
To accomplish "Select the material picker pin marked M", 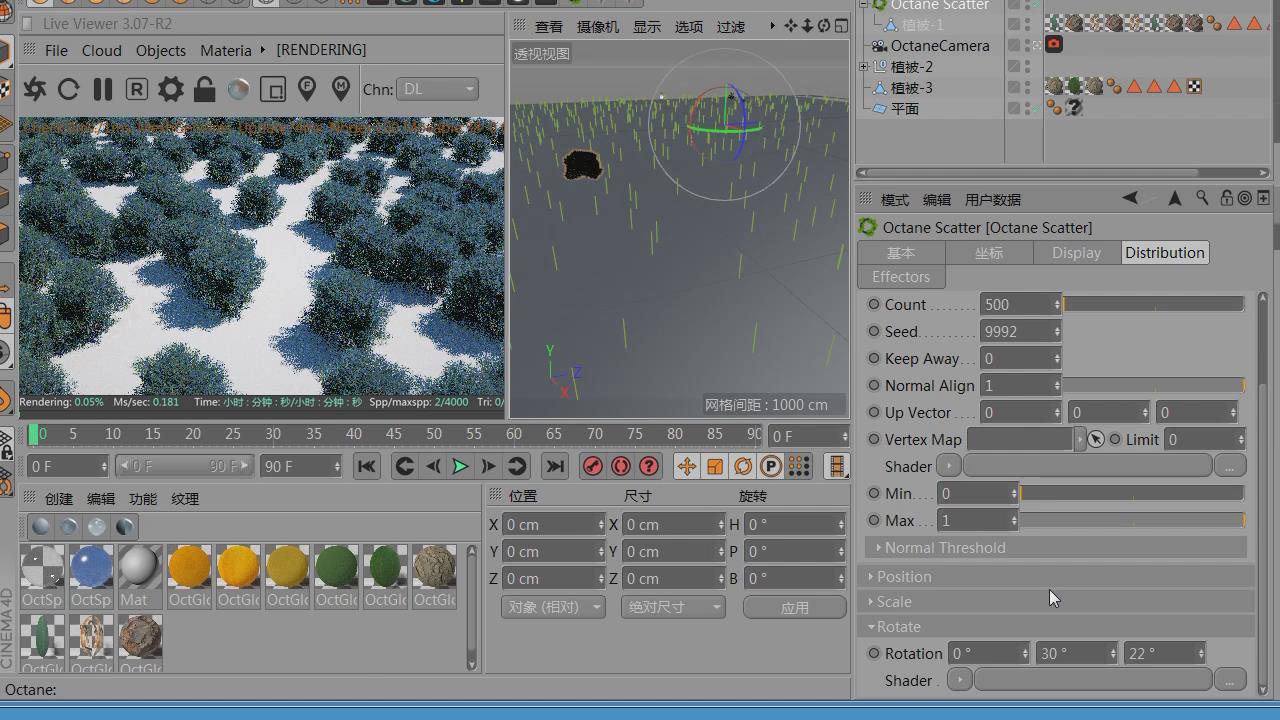I will tap(341, 89).
